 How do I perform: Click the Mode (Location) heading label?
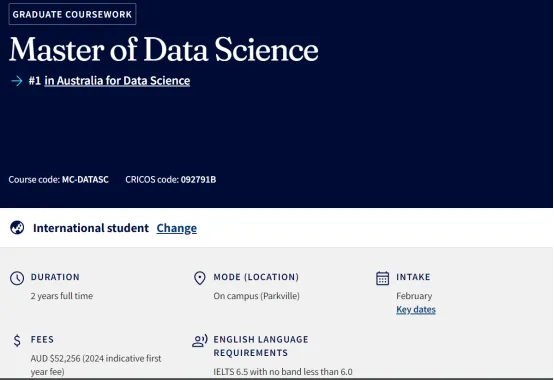(256, 277)
